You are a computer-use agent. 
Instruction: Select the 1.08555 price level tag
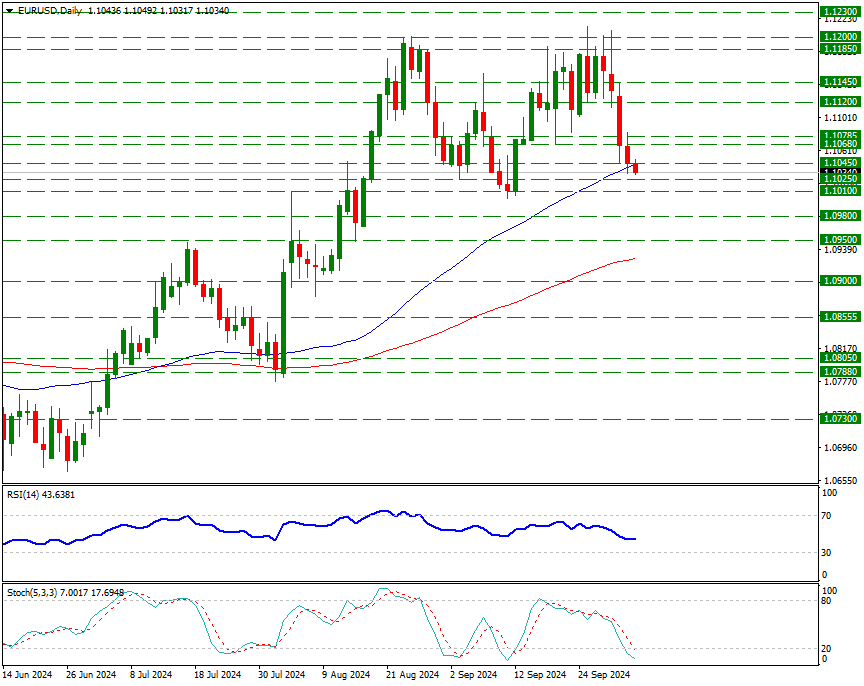(x=840, y=317)
